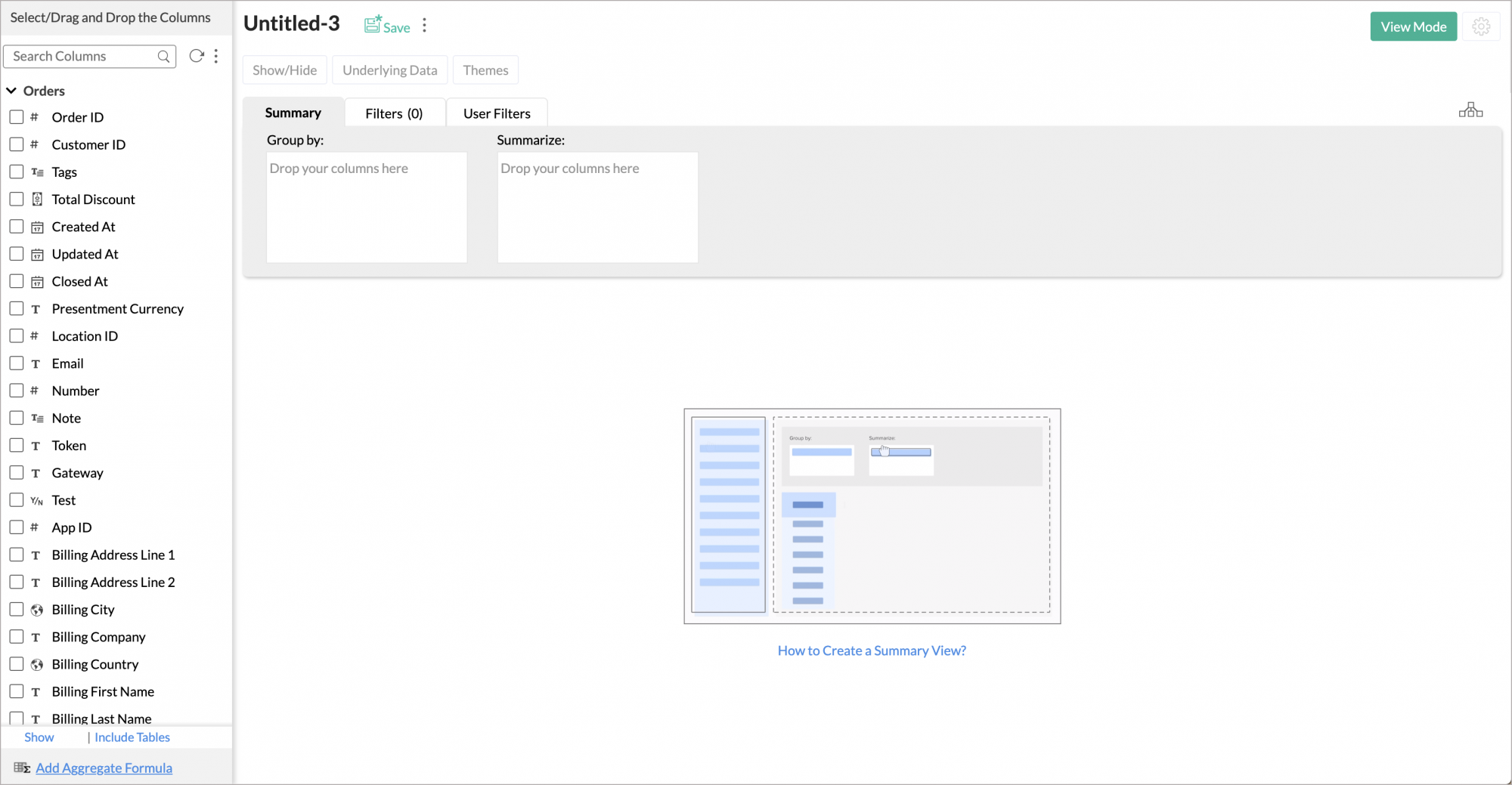Open column list more options menu
1512x785 pixels.
point(216,56)
